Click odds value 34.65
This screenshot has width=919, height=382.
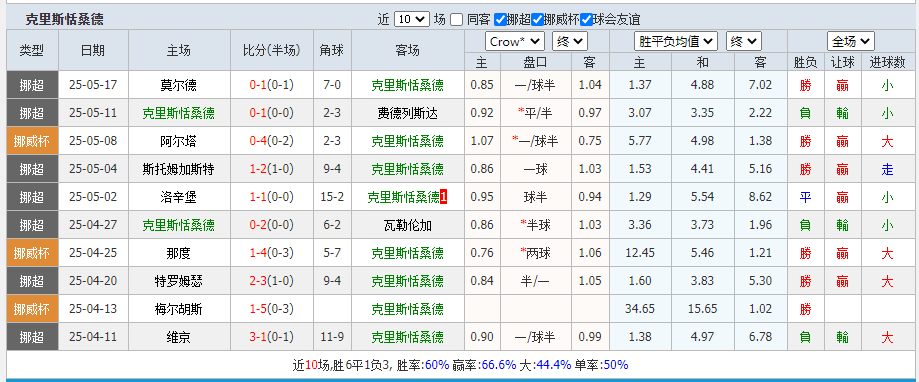640,308
